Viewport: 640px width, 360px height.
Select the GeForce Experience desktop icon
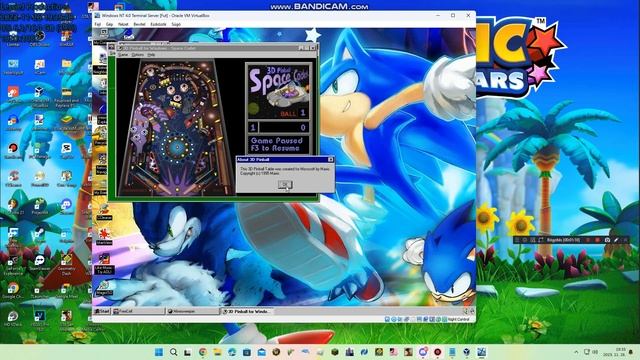coord(13,264)
